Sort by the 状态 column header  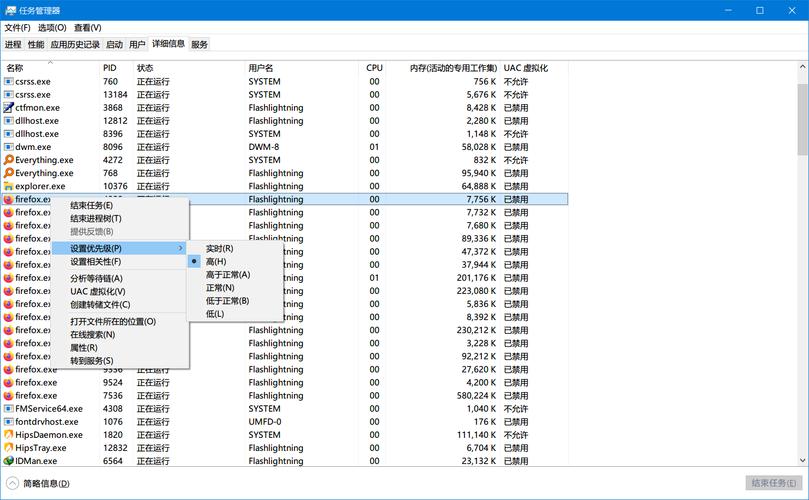click(188, 68)
